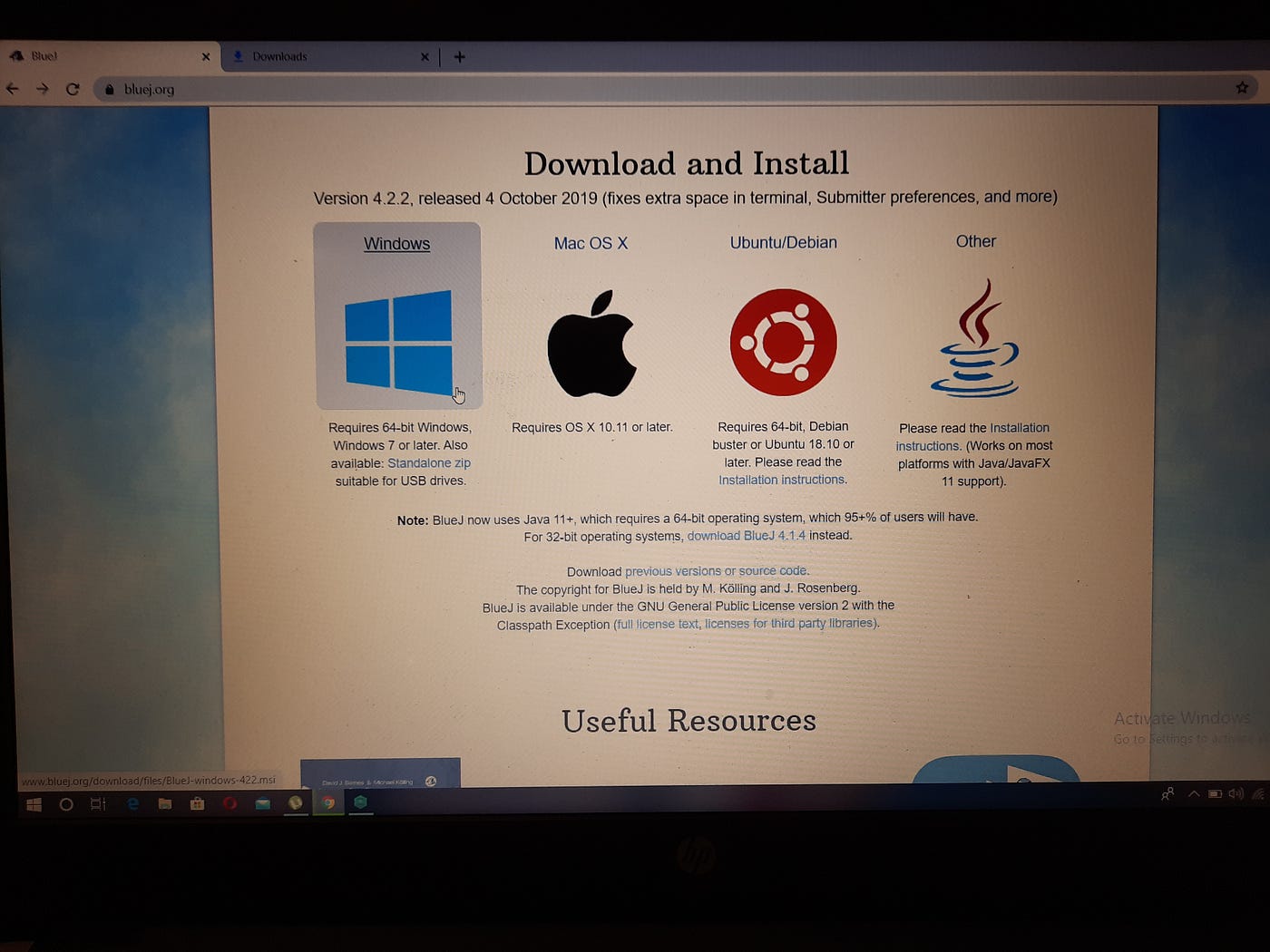Toggle the bookmark star in the address bar
This screenshot has width=1270, height=952.
(1241, 87)
